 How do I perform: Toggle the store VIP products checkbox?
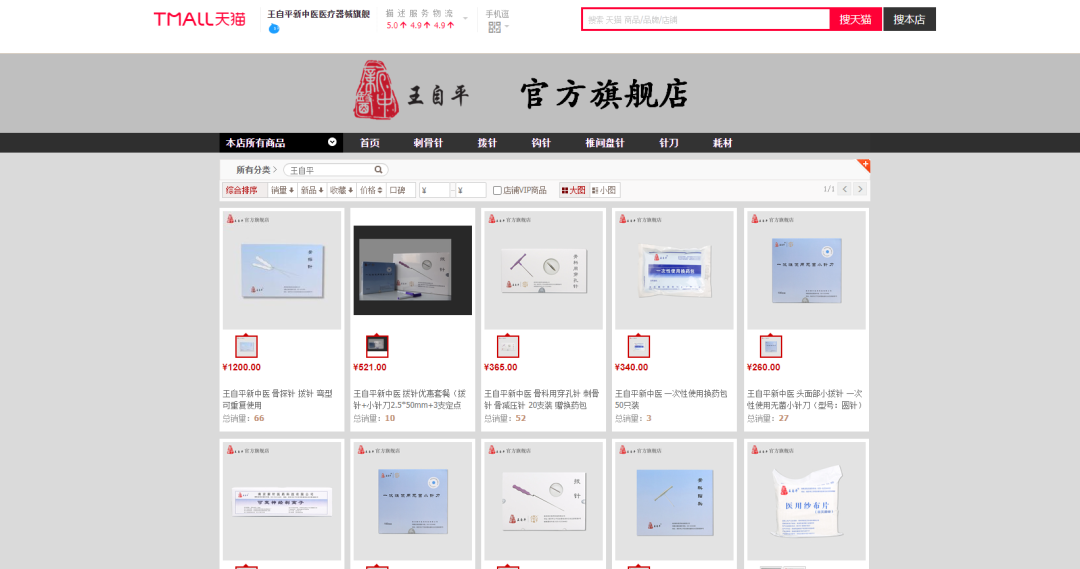click(x=497, y=191)
